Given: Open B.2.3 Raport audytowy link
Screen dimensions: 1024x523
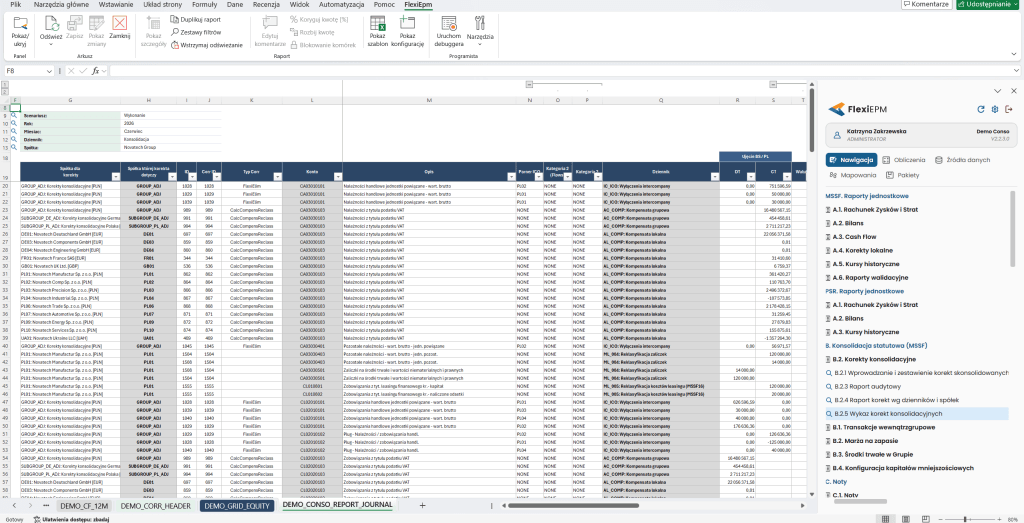Looking at the screenshot, I should [866, 387].
